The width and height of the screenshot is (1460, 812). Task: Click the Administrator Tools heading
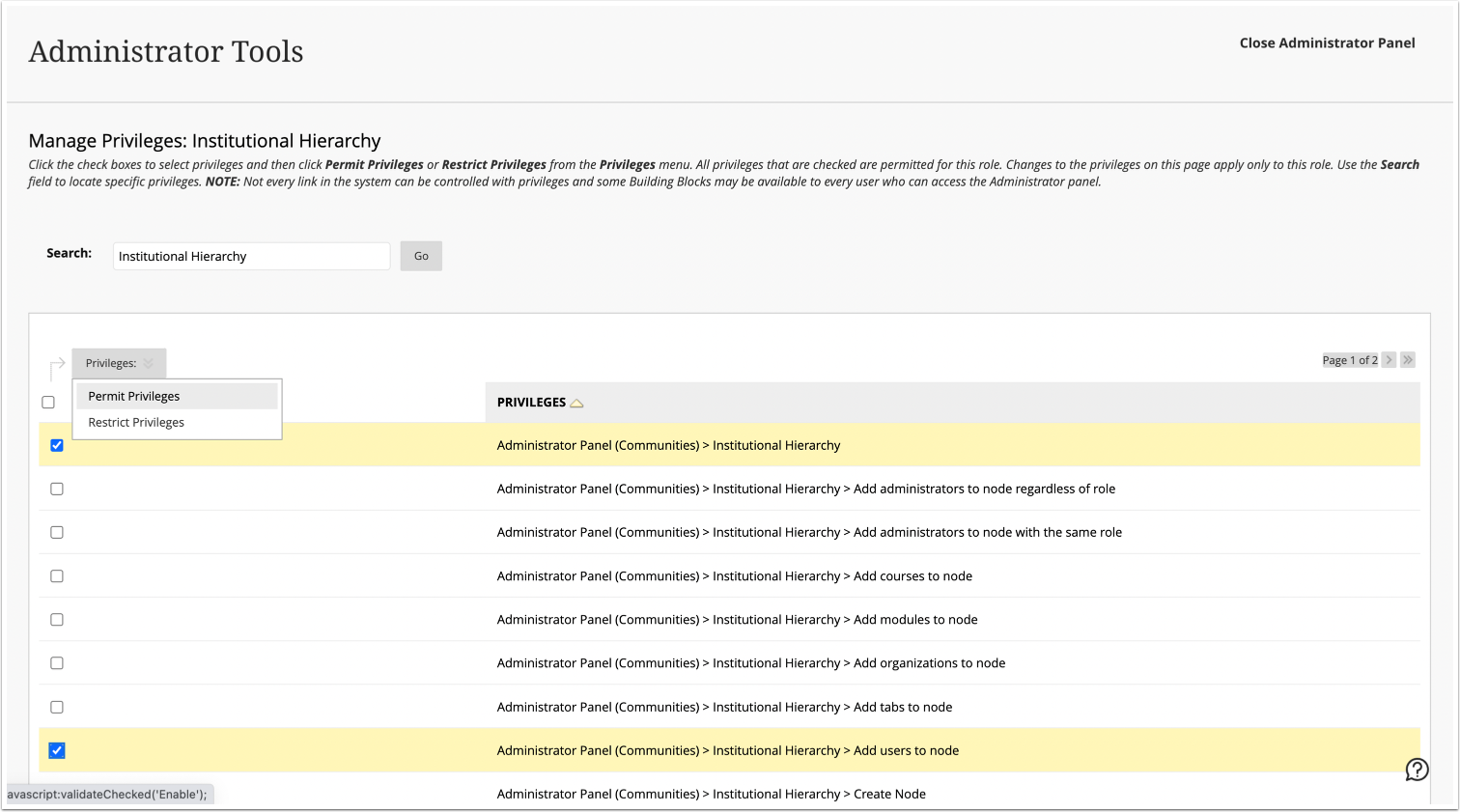[x=166, y=51]
